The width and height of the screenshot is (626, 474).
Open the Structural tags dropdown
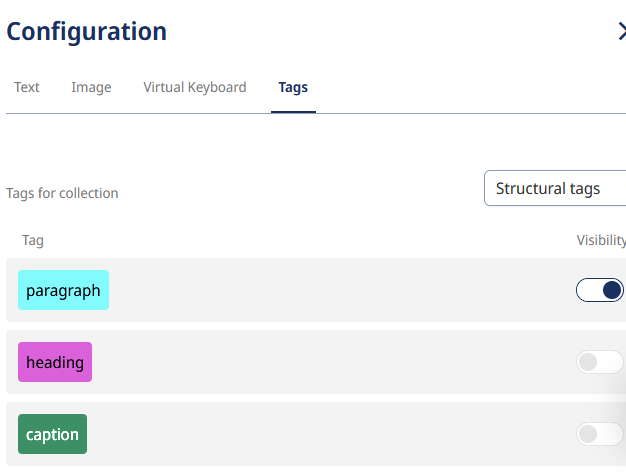(x=555, y=188)
